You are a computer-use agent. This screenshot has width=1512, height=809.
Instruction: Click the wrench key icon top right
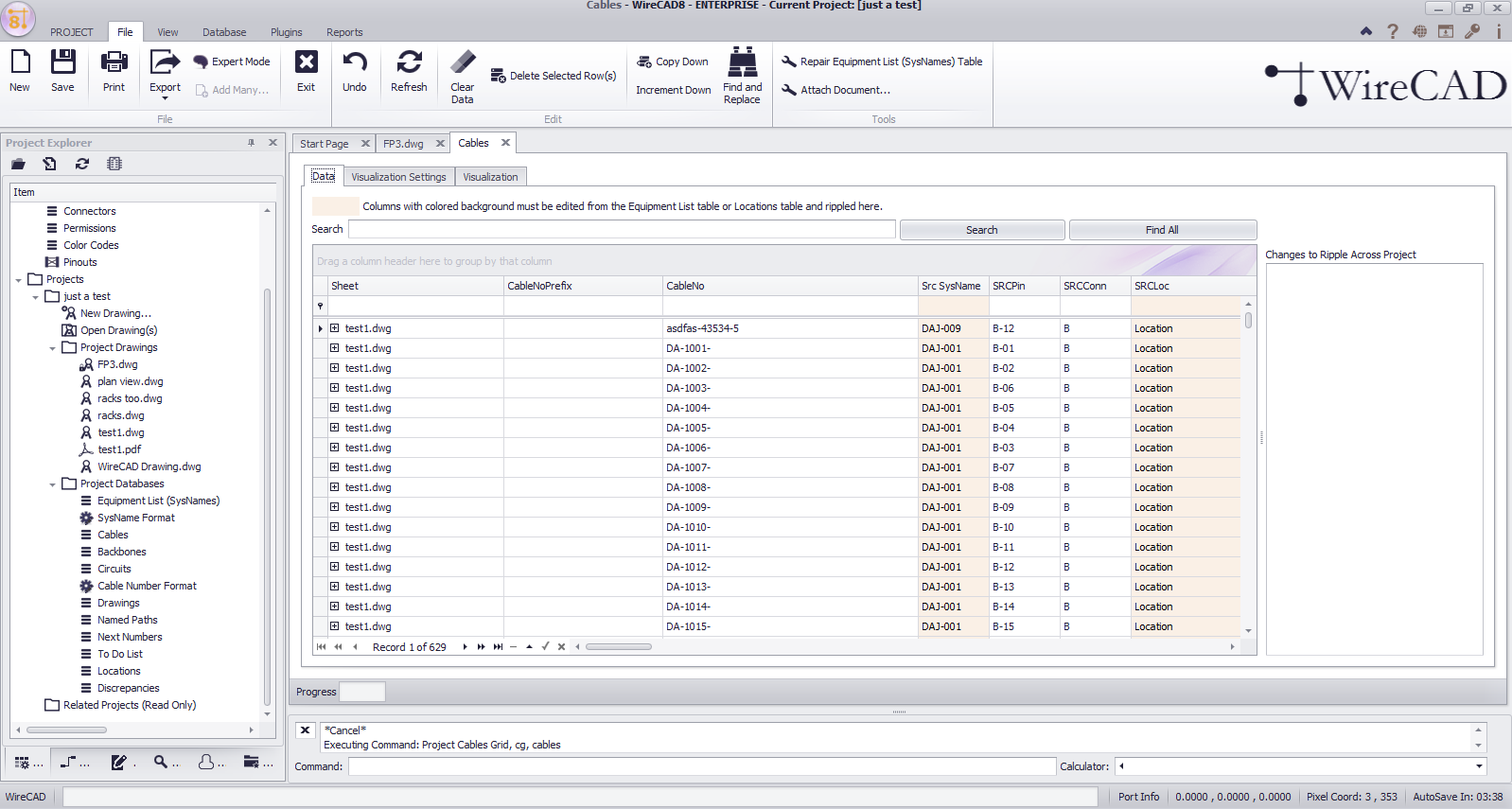pyautogui.click(x=1472, y=31)
